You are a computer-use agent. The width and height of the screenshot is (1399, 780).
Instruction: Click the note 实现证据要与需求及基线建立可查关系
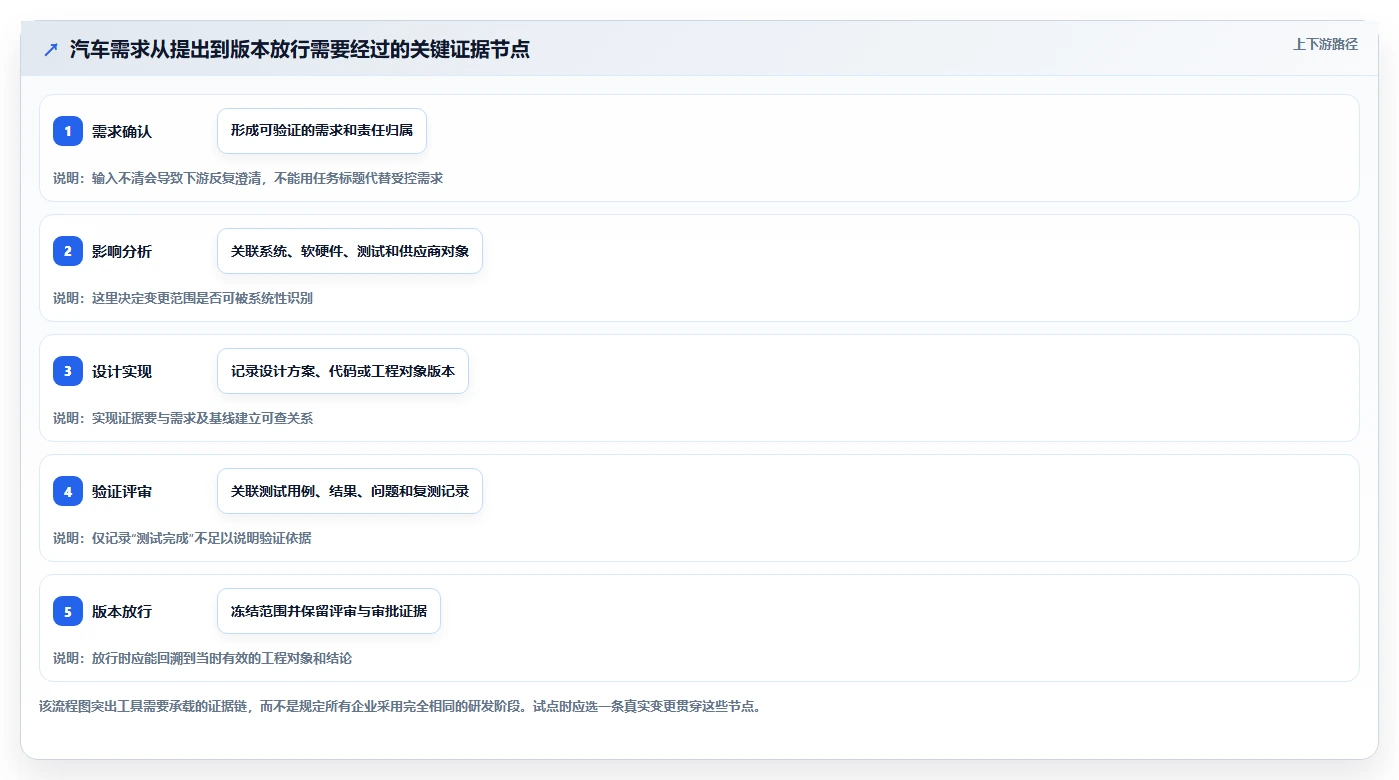[x=183, y=418]
